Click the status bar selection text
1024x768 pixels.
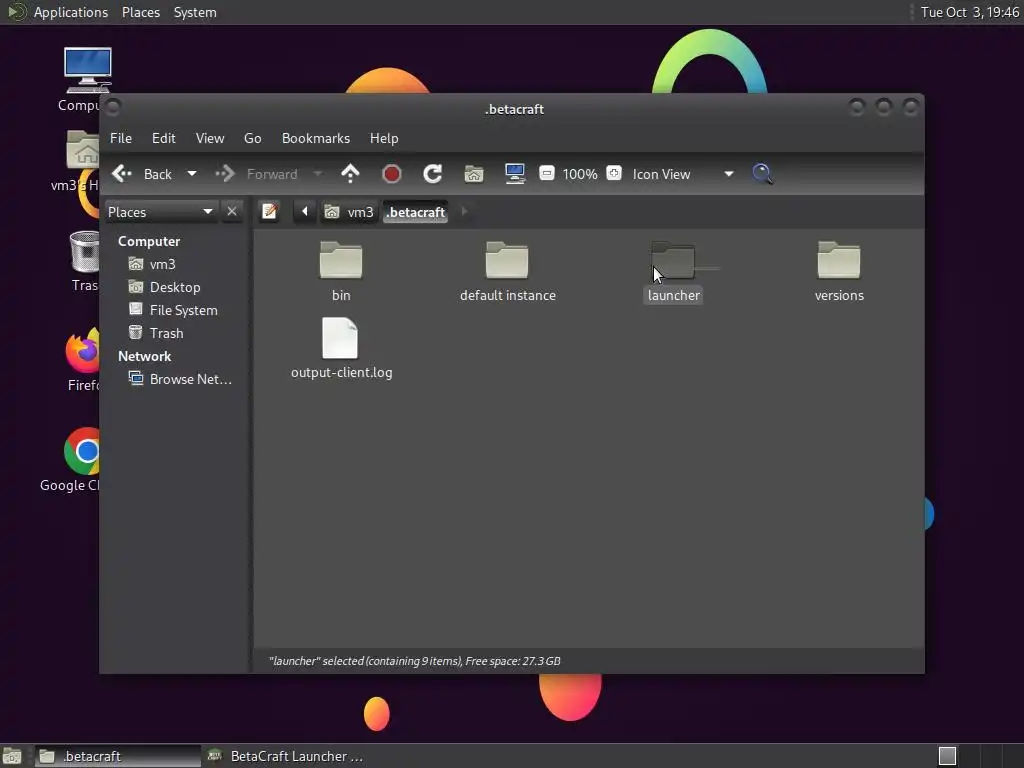tap(414, 661)
